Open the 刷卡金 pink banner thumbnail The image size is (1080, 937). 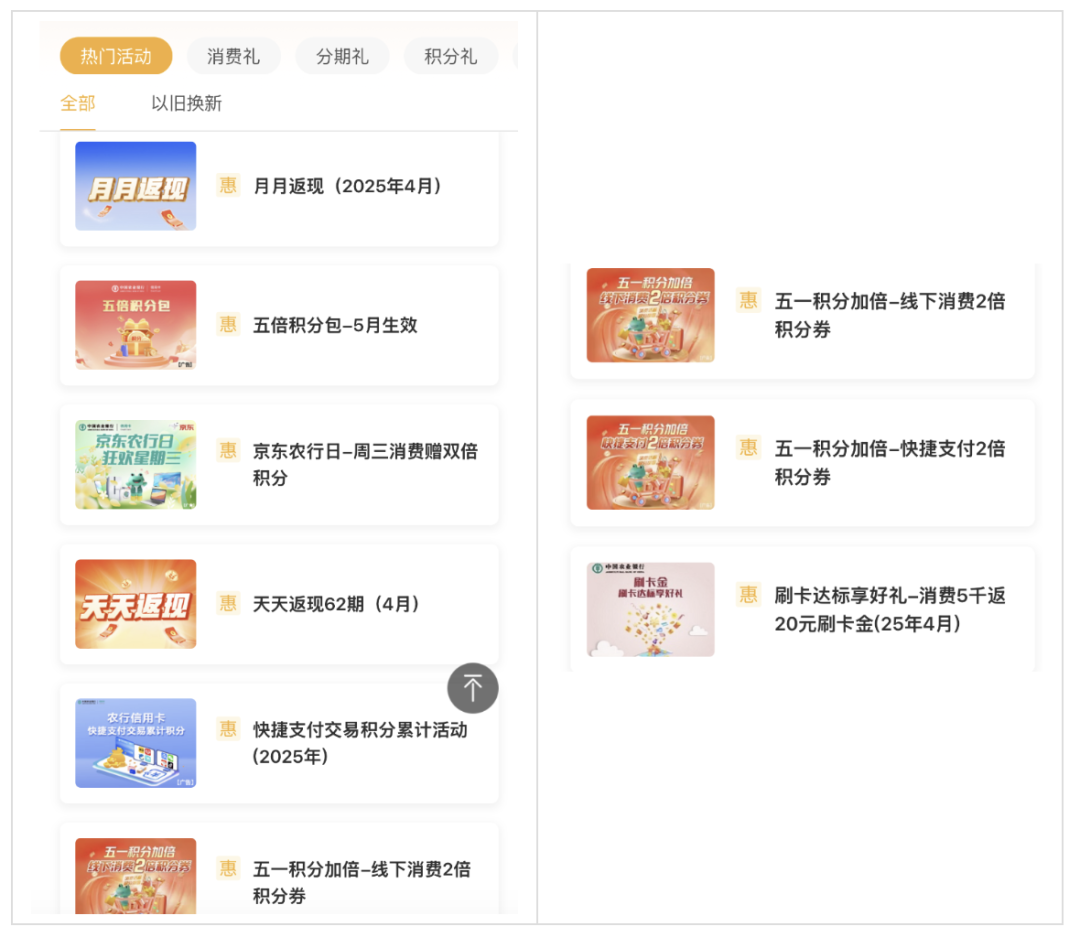click(650, 610)
